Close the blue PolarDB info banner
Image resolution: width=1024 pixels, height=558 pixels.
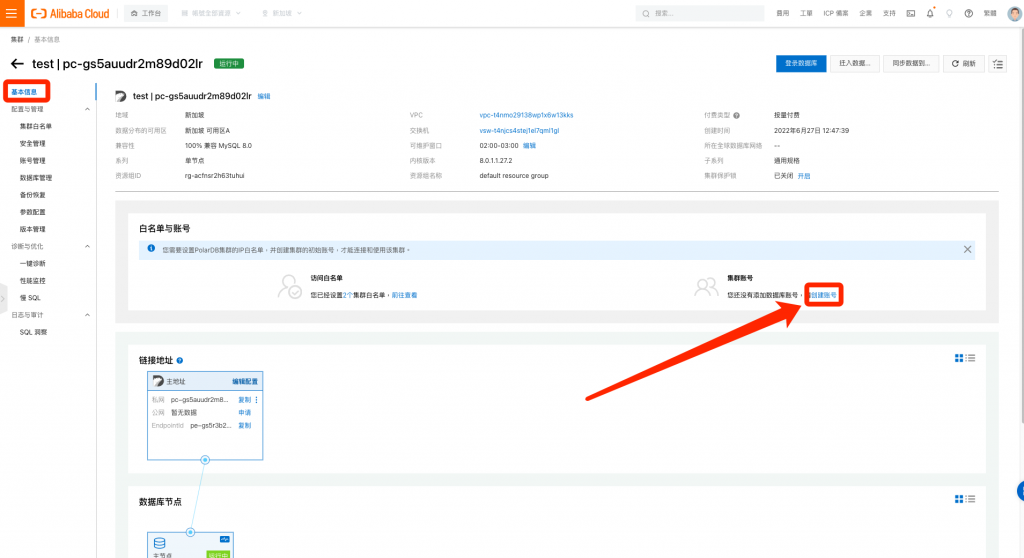point(967,250)
